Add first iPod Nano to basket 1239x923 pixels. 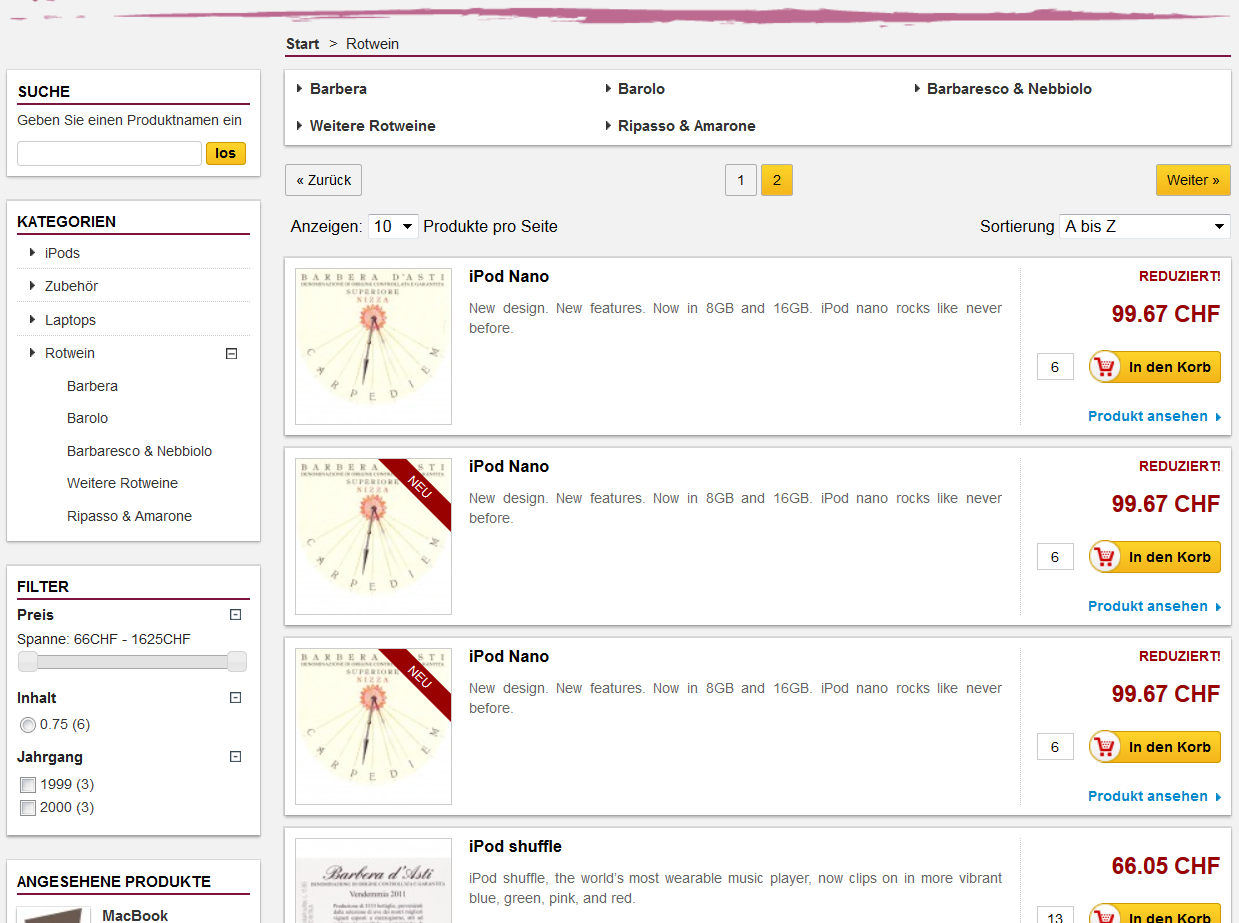tap(1155, 367)
